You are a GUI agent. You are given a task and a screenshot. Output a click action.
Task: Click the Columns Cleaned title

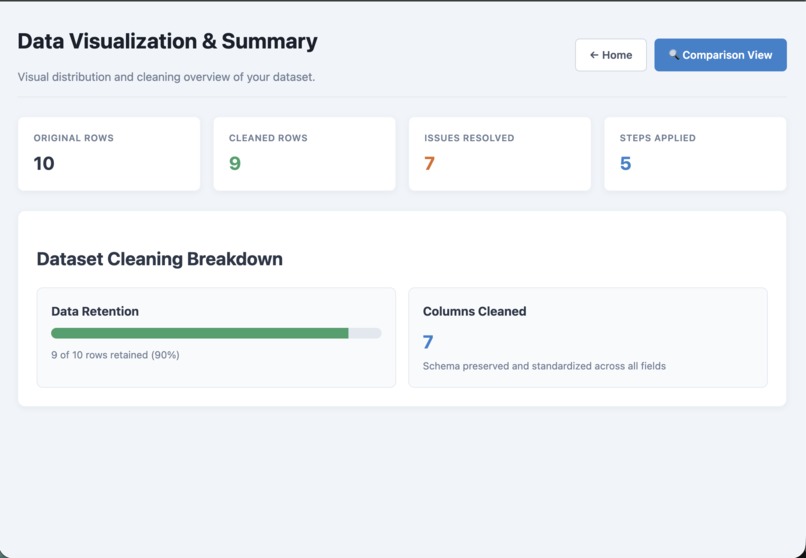click(474, 311)
